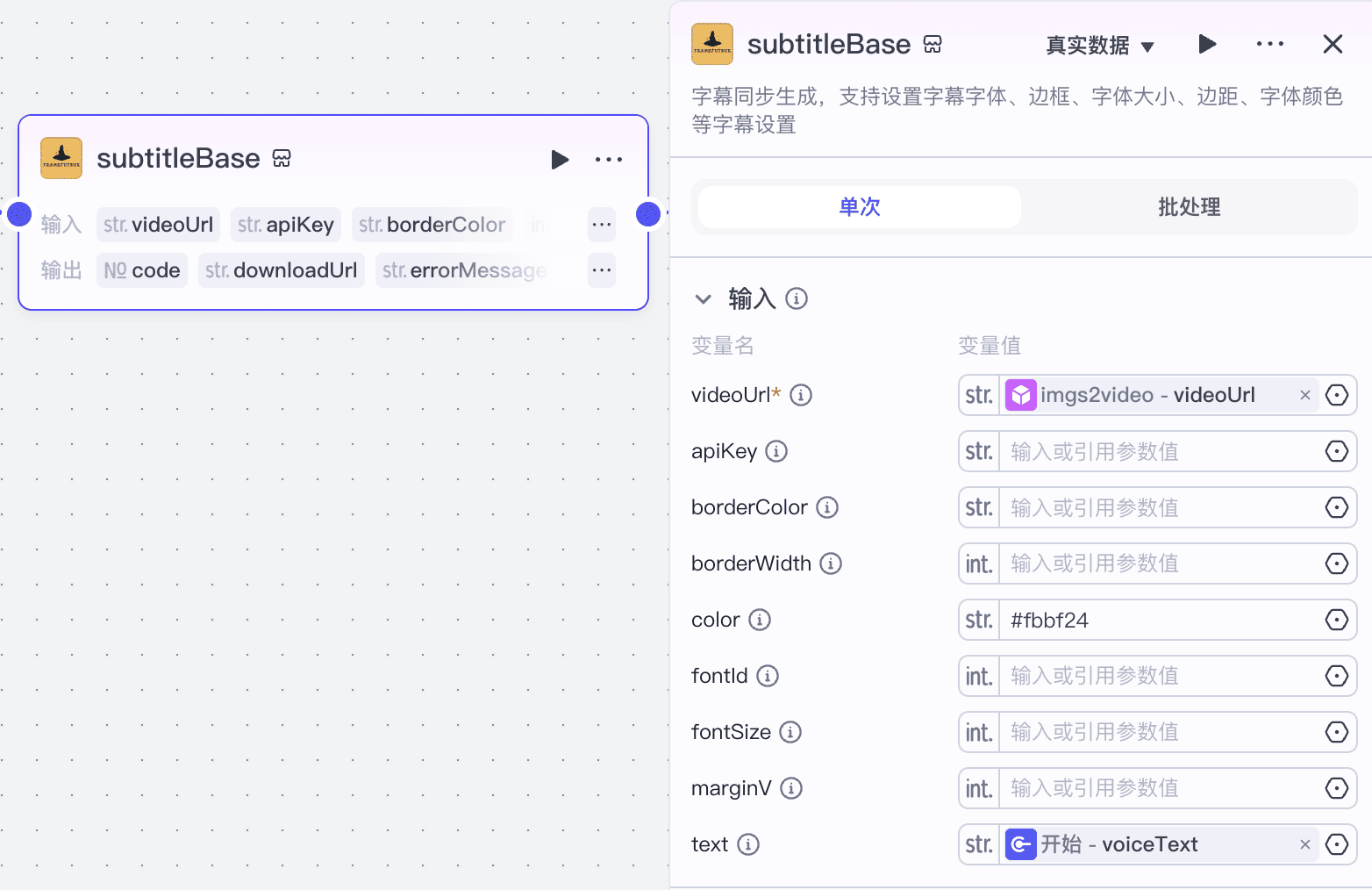The height and width of the screenshot is (890, 1372).
Task: Click the color value field showing #fbbf24
Action: pyautogui.click(x=1158, y=620)
